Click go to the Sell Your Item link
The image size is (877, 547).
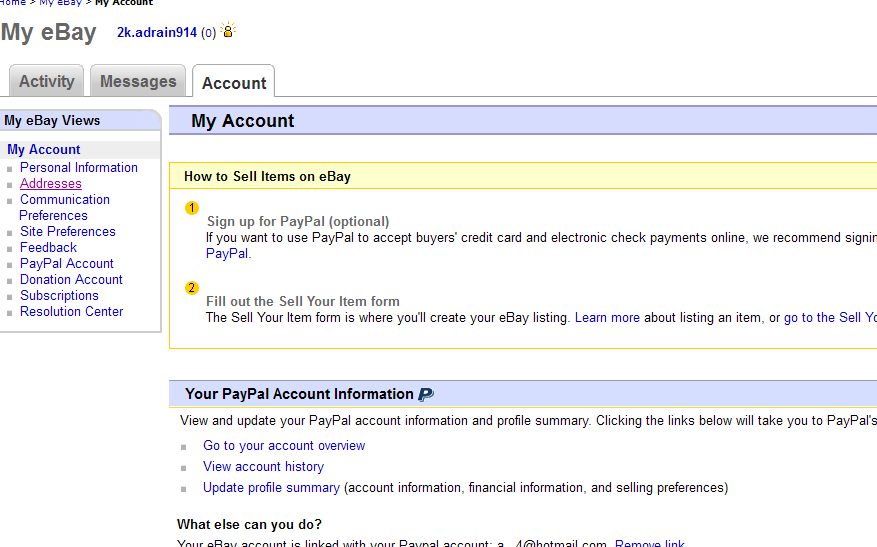(x=830, y=318)
